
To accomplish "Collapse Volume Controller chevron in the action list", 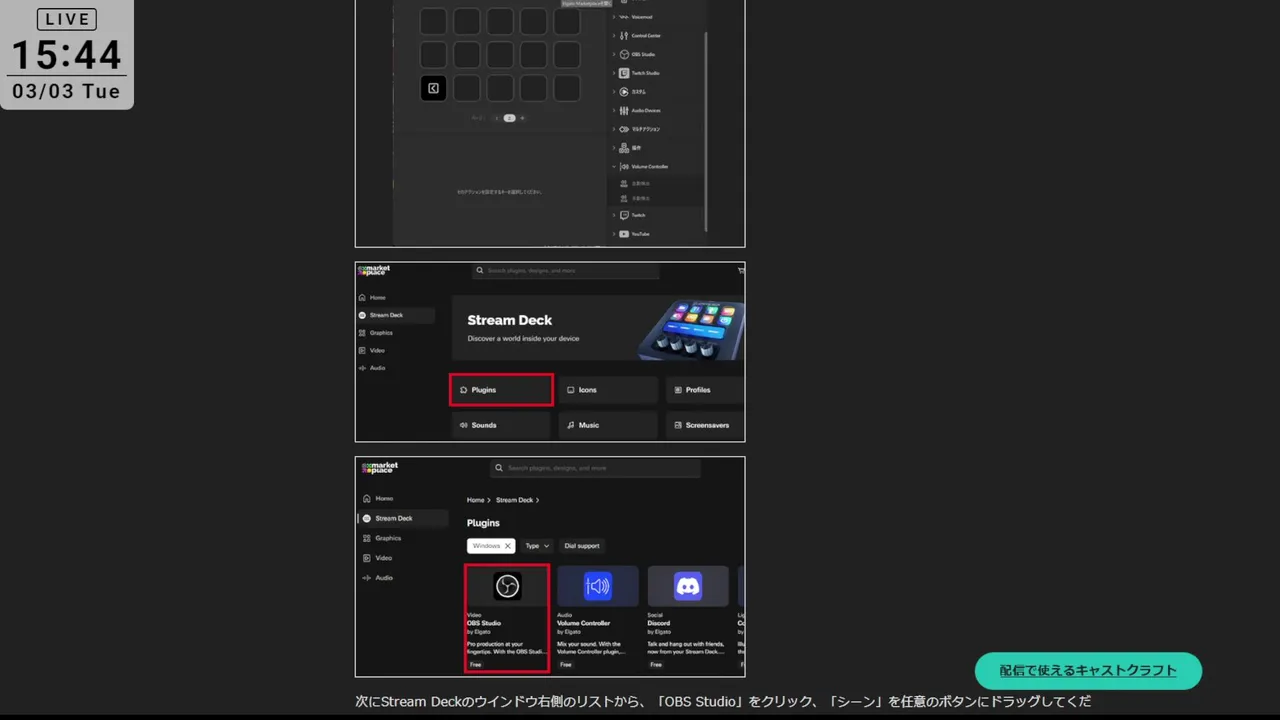I will point(614,167).
